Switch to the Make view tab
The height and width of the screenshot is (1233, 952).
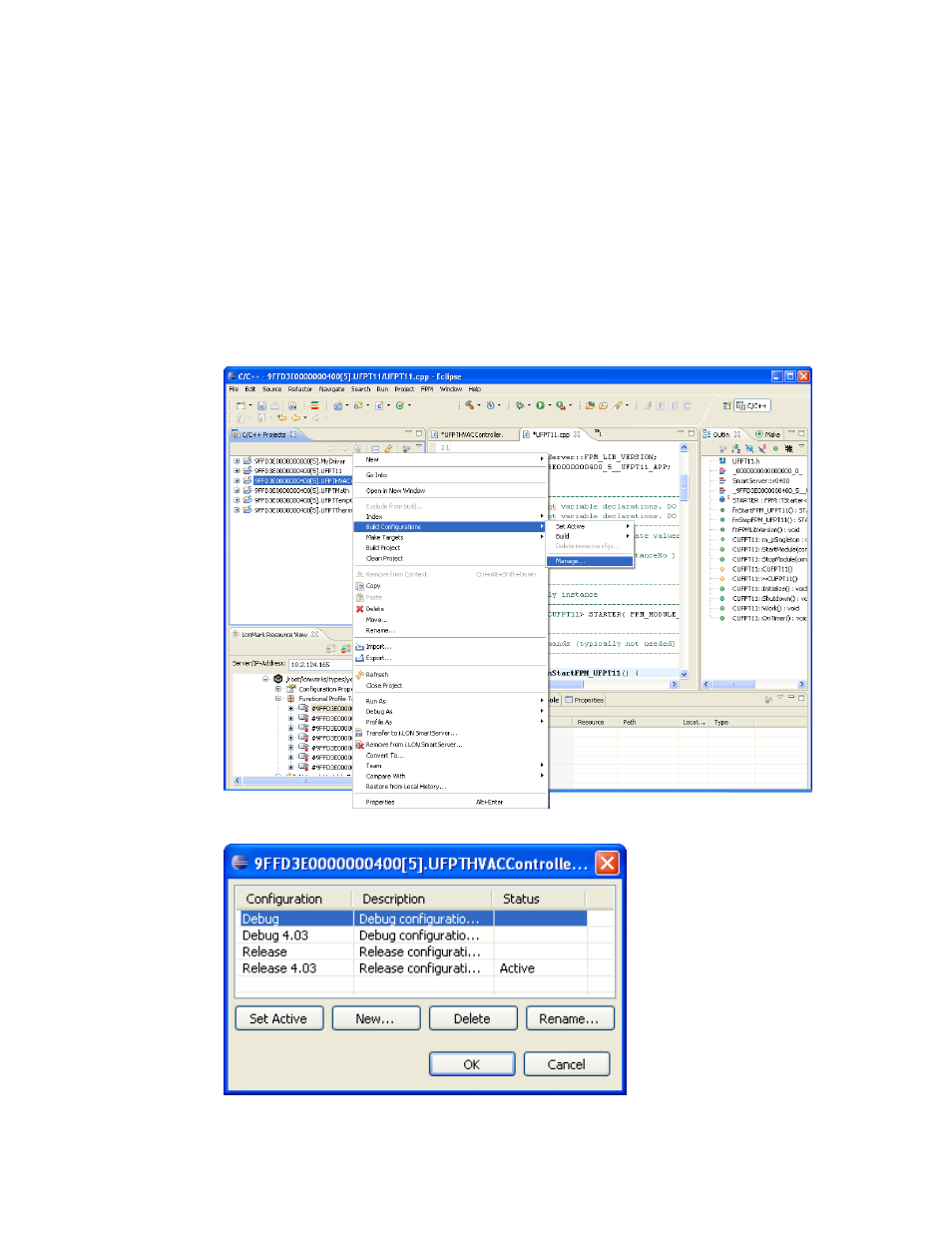tap(767, 434)
